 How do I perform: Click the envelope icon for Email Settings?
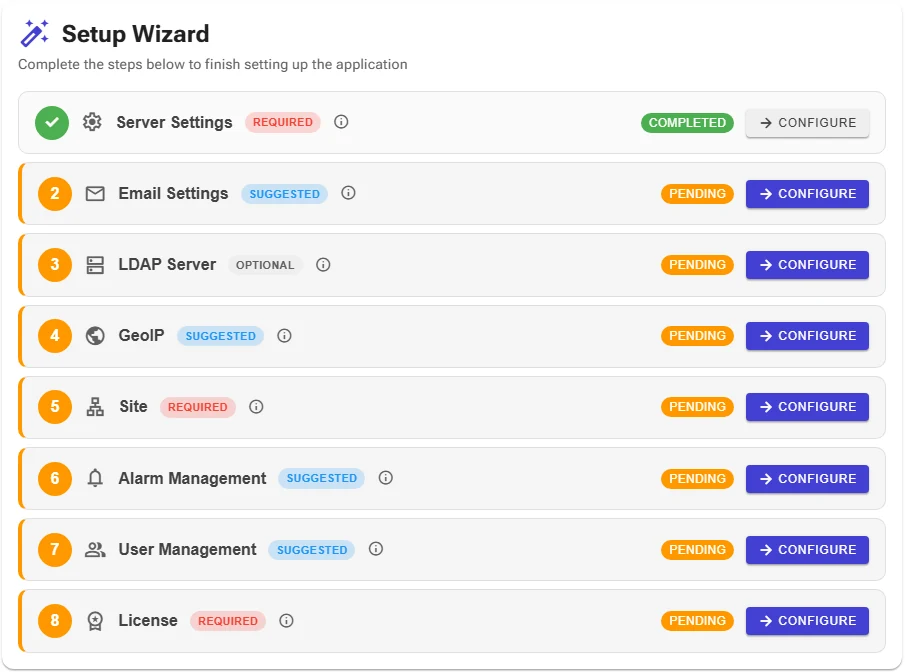(x=95, y=193)
